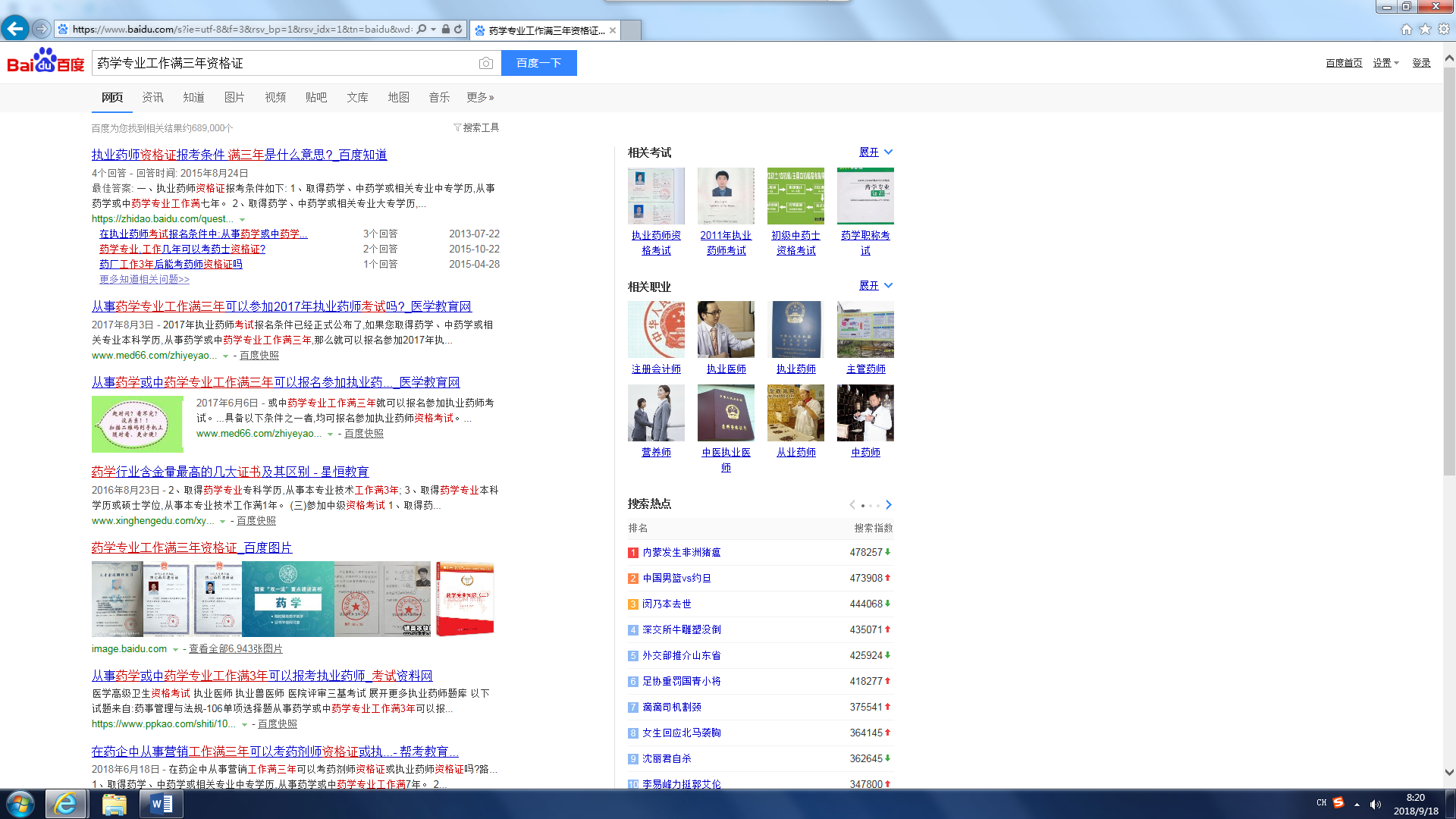Open the favorites star icon
The height and width of the screenshot is (819, 1456).
1425,29
